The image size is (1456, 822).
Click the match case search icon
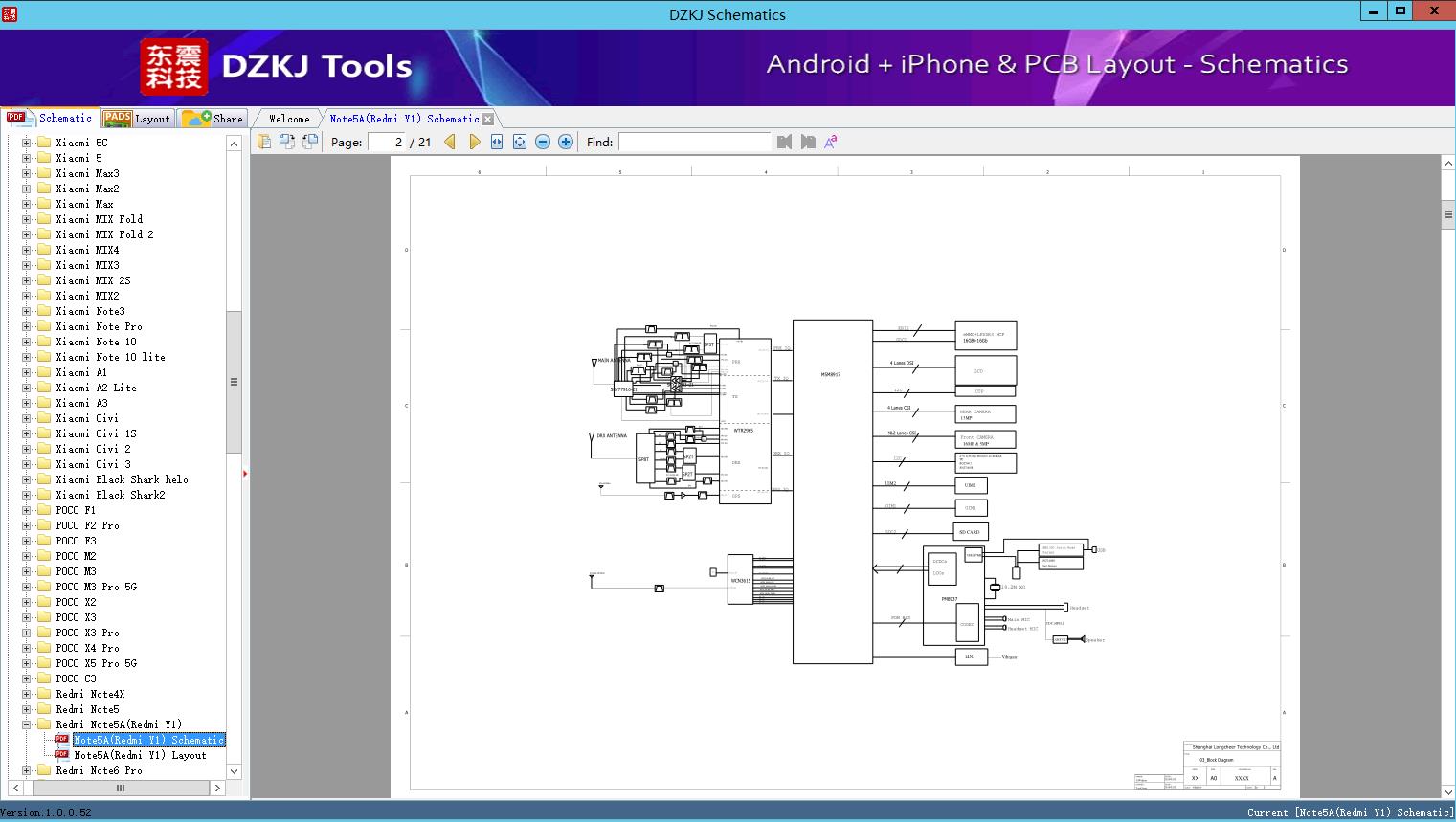coord(831,142)
